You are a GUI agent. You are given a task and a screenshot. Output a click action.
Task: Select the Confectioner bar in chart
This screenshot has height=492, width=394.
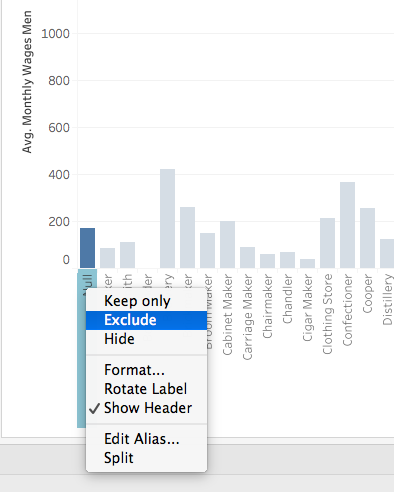tap(347, 225)
